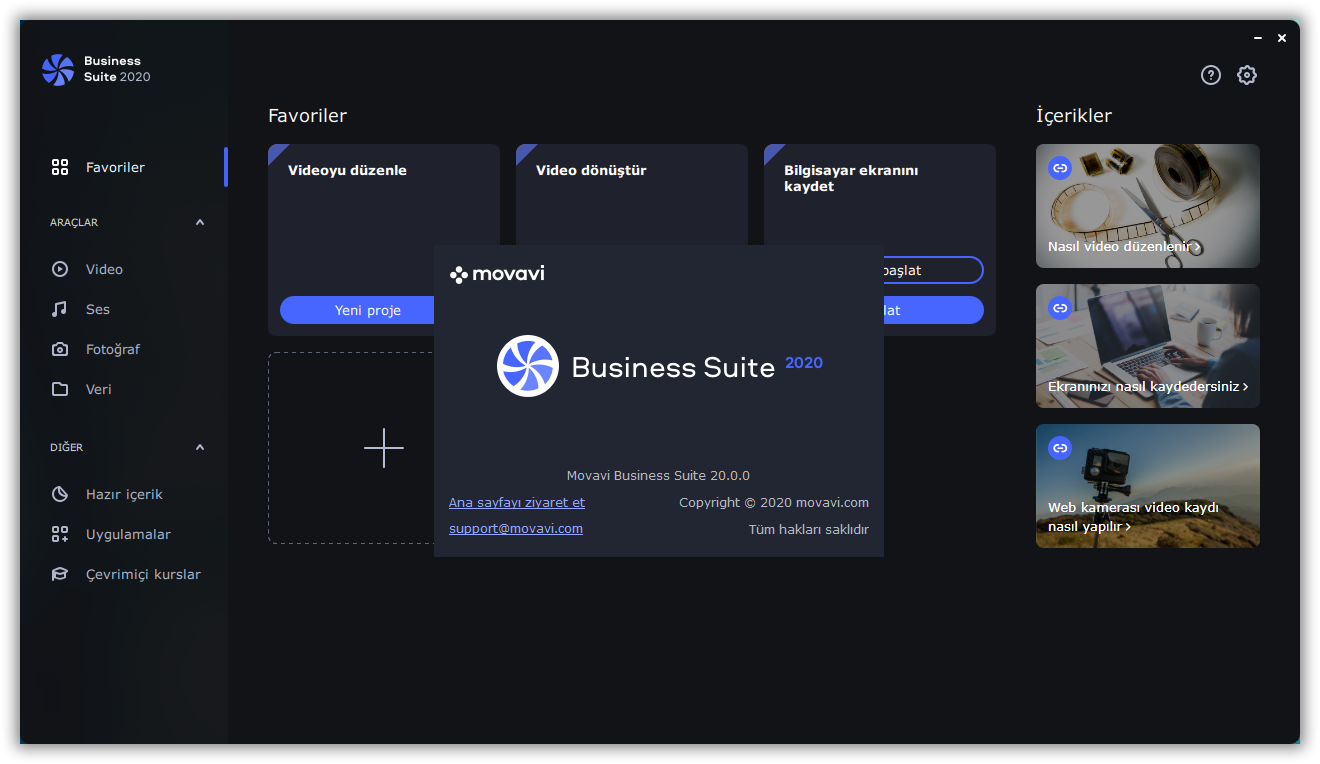The width and height of the screenshot is (1320, 764).
Task: Open settings gear icon
Action: coord(1247,75)
